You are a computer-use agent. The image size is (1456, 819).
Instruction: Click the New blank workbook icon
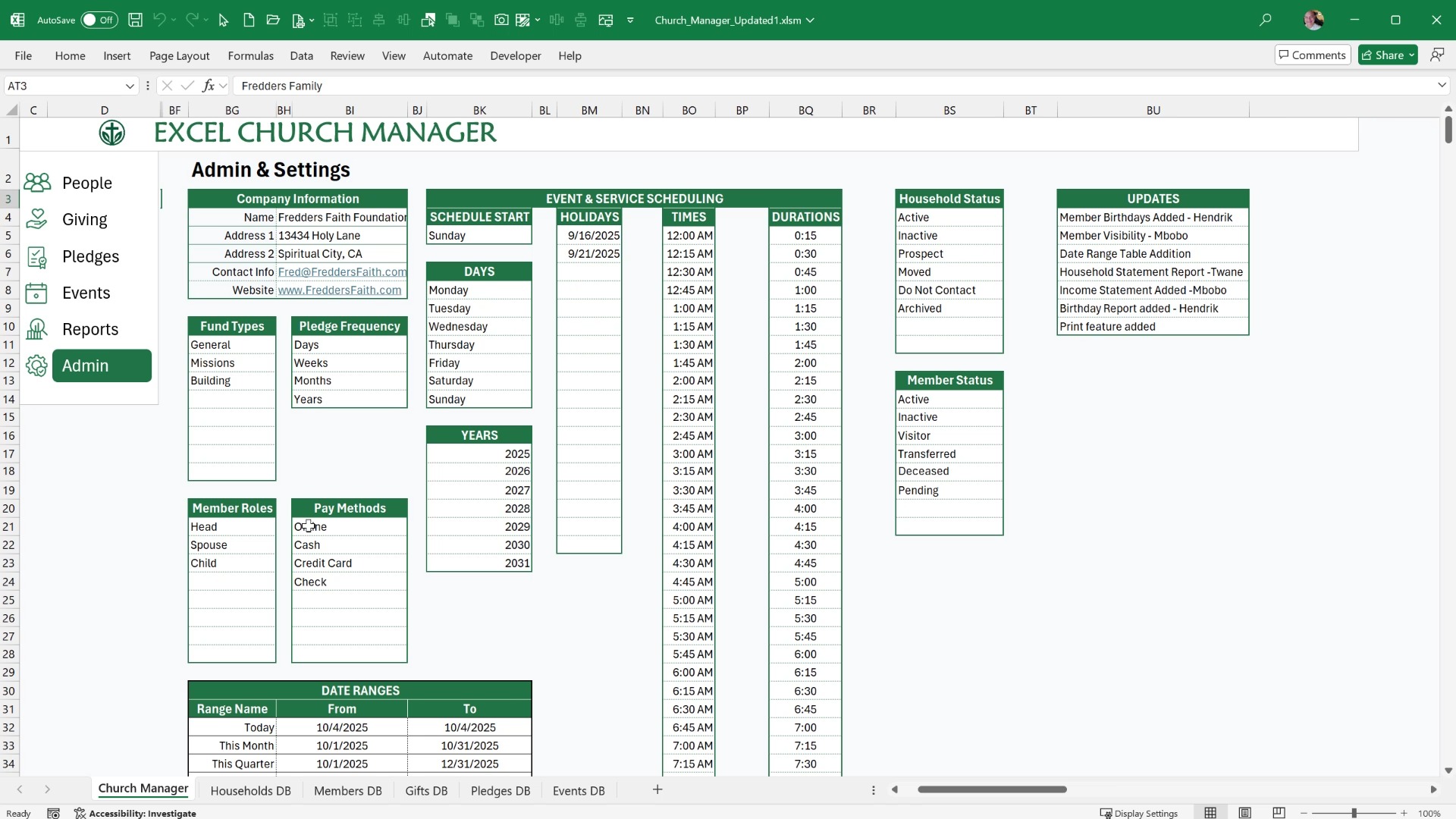click(249, 20)
